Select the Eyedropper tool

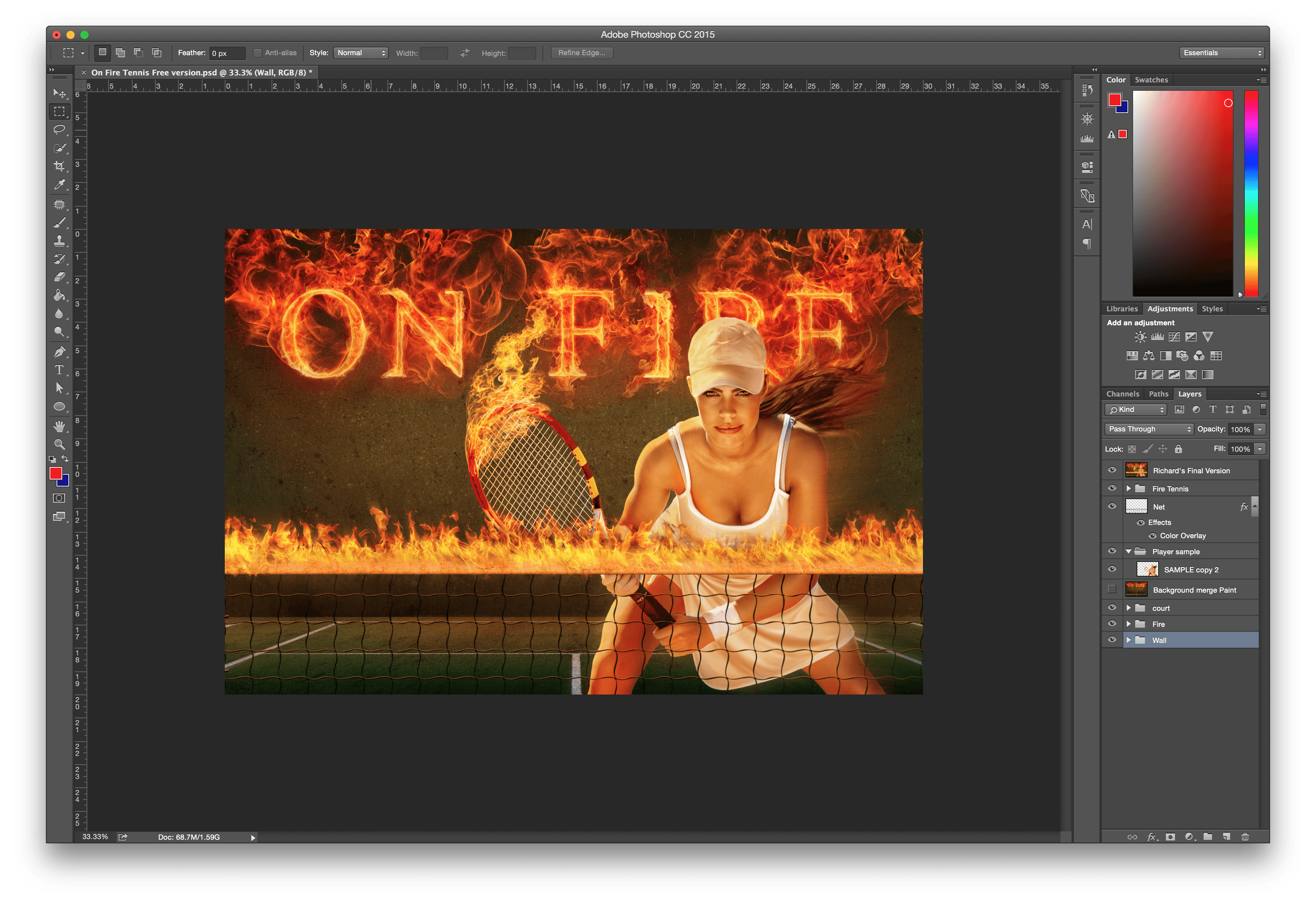[x=60, y=185]
